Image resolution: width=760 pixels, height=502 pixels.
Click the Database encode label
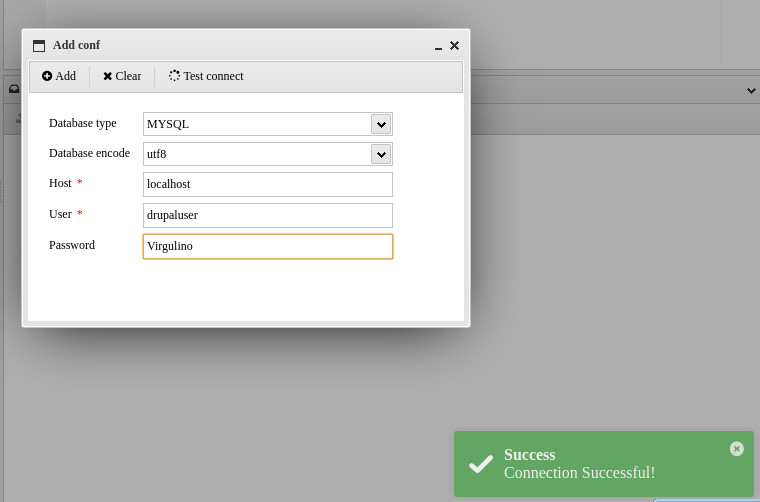(x=89, y=153)
